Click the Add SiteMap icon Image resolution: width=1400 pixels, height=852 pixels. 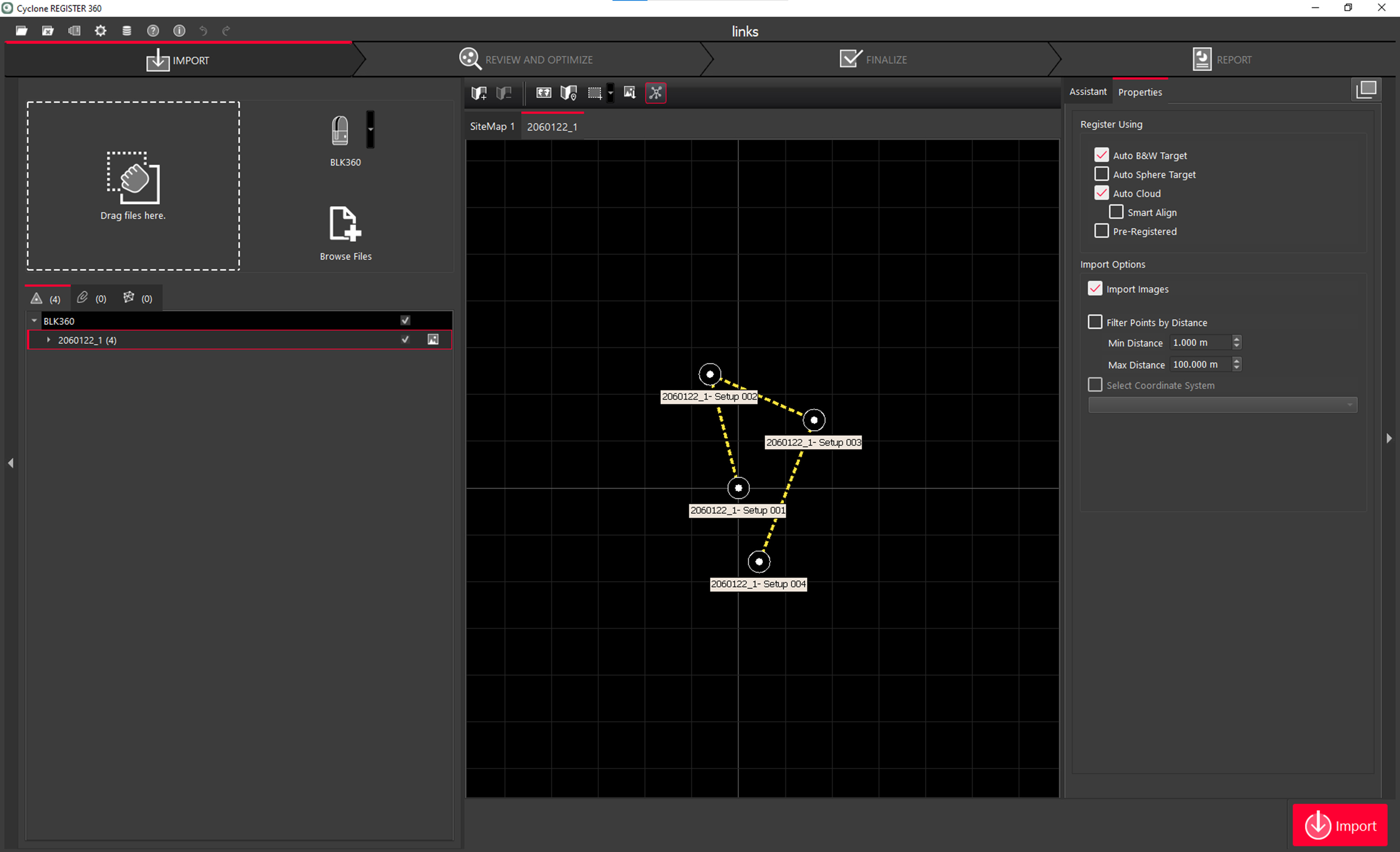[479, 93]
